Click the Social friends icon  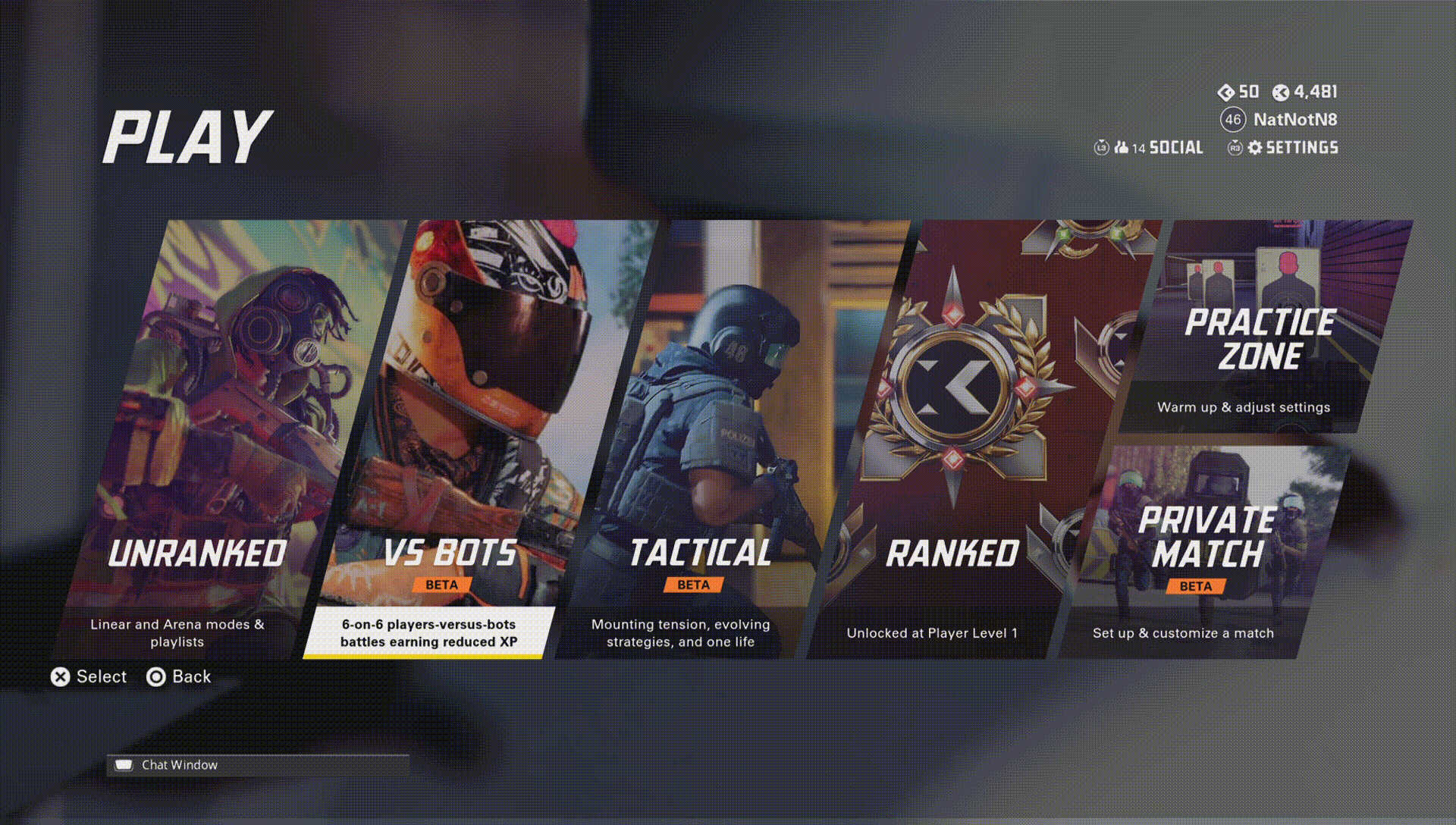tap(1122, 148)
